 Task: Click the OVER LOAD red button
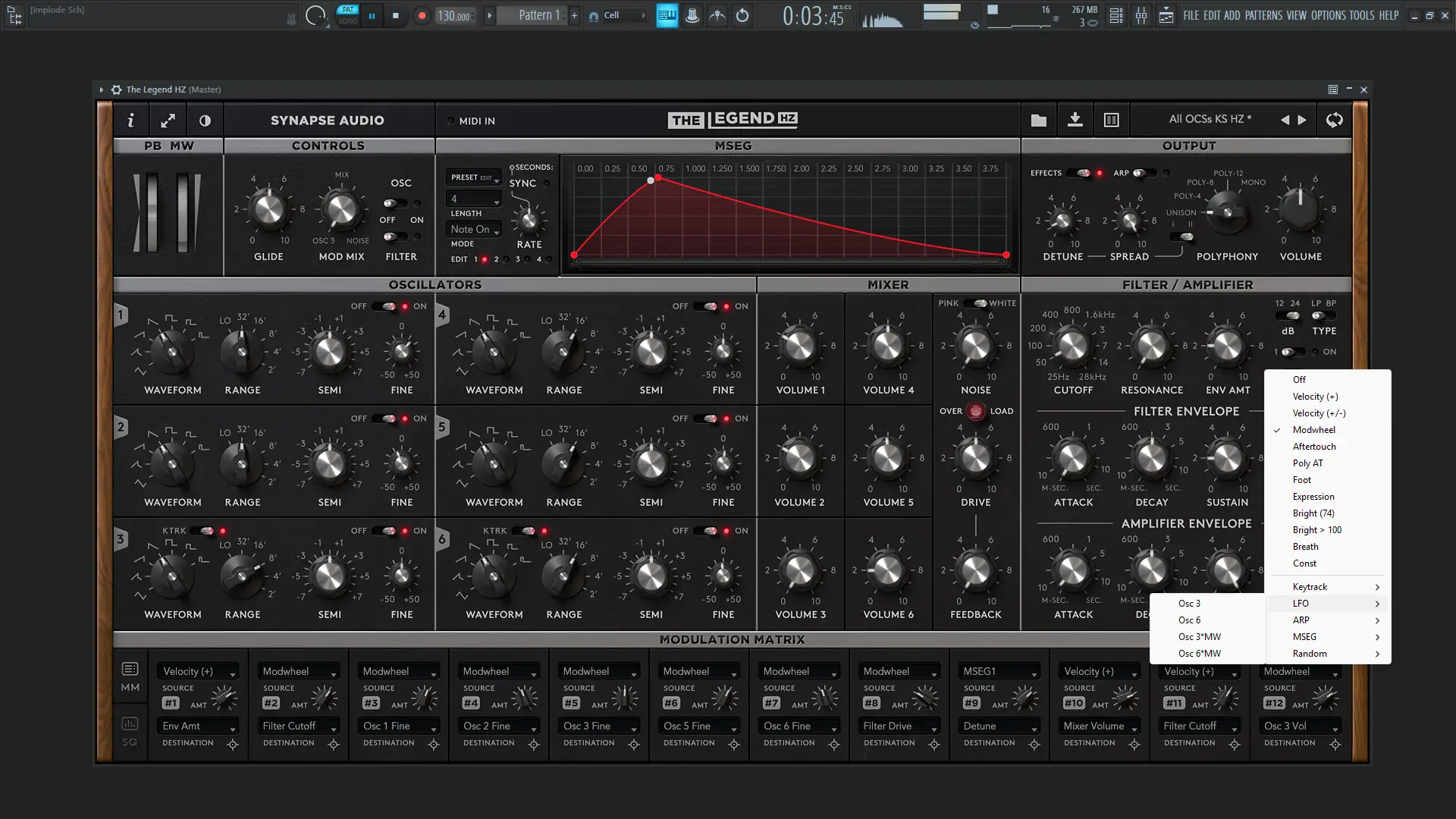click(976, 411)
